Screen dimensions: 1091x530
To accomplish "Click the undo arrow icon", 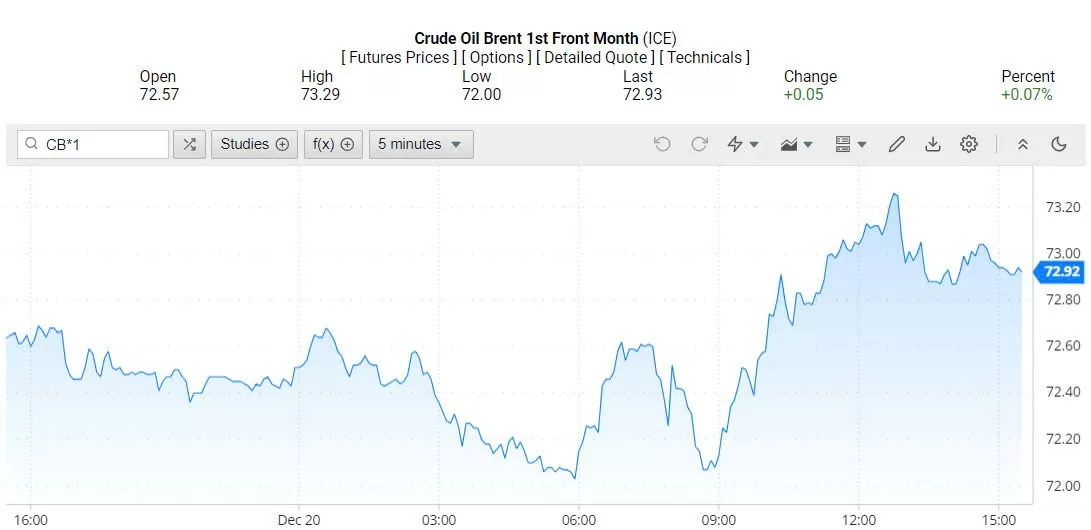I will click(x=662, y=144).
